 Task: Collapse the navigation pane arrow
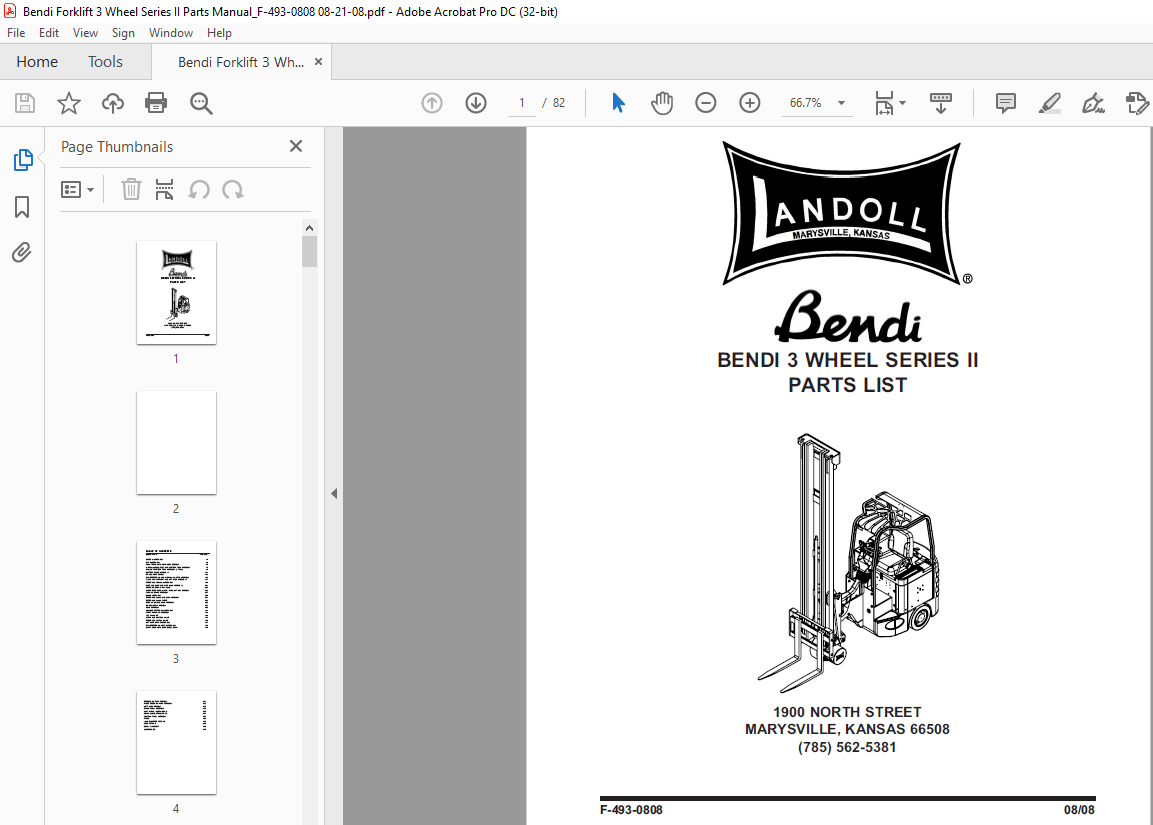tap(334, 493)
